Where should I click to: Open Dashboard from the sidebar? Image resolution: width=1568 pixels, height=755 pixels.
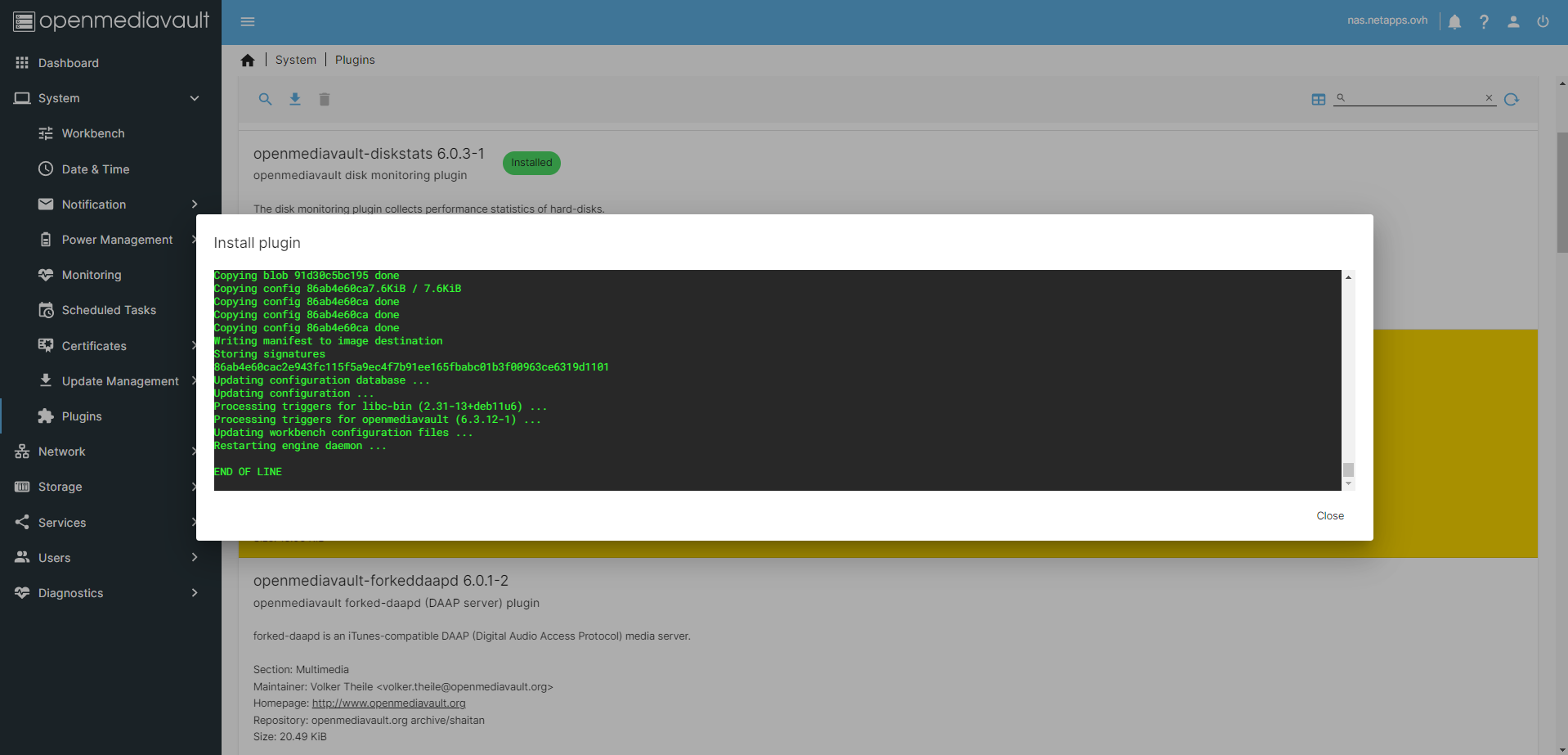click(69, 63)
